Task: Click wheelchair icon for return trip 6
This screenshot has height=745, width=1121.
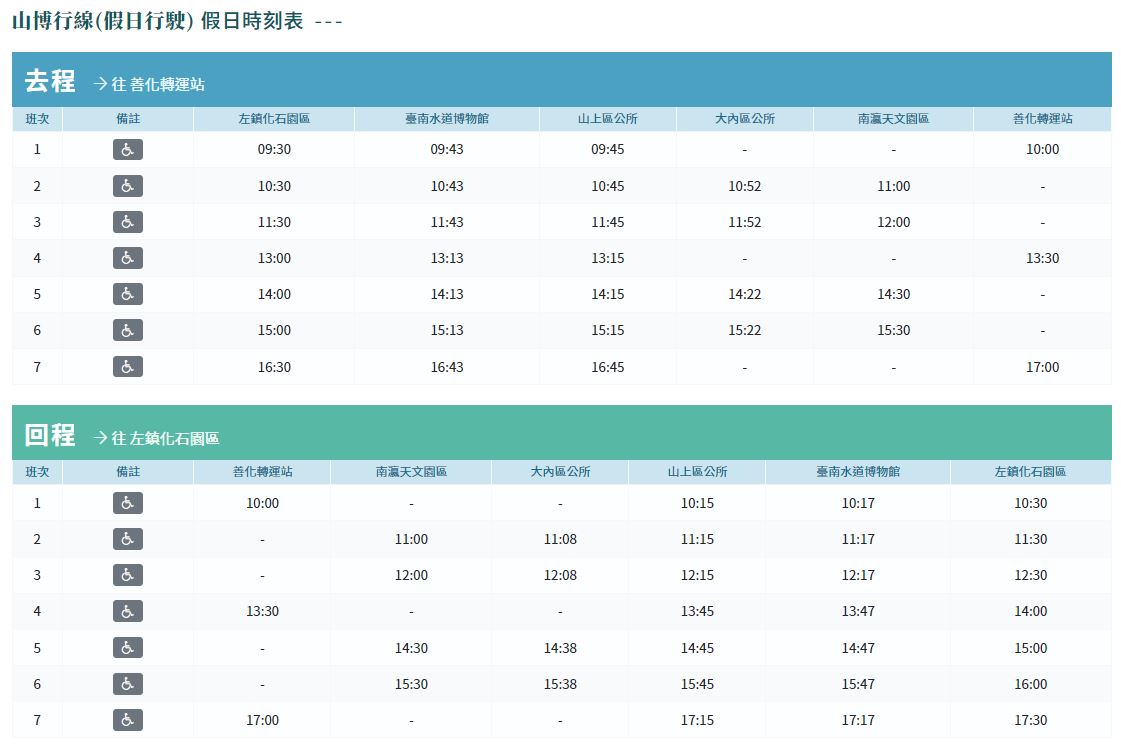Action: (127, 684)
